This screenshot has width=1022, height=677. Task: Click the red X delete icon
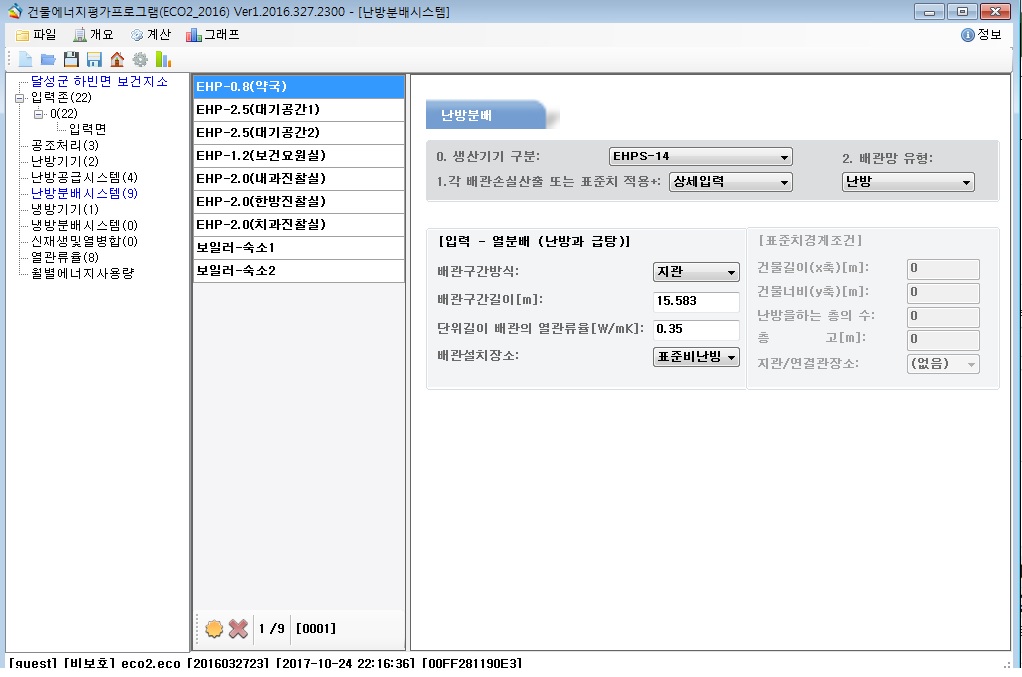click(x=238, y=629)
